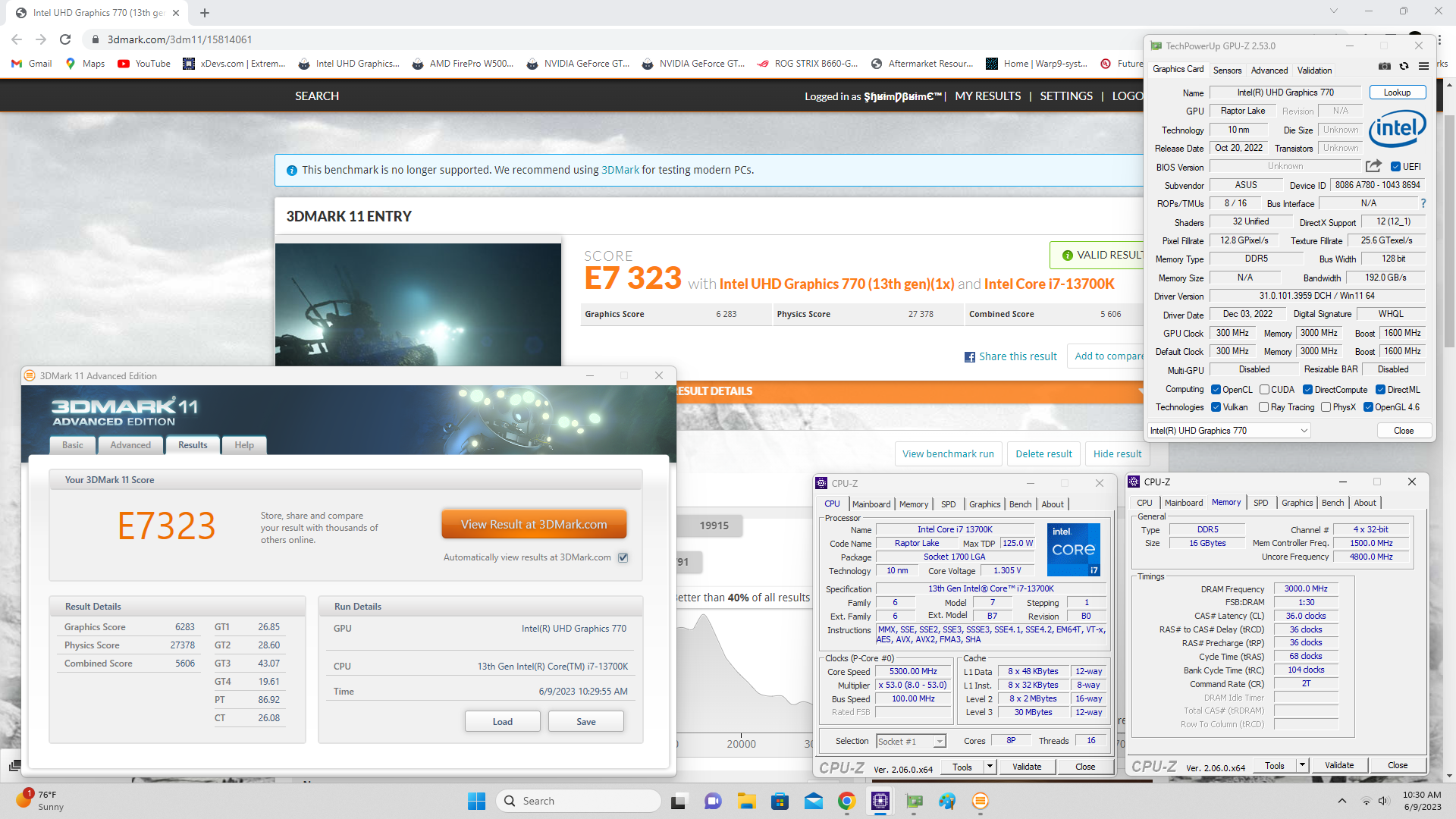The image size is (1456, 819).
Task: Open CPU-Z from the taskbar
Action: 880,801
